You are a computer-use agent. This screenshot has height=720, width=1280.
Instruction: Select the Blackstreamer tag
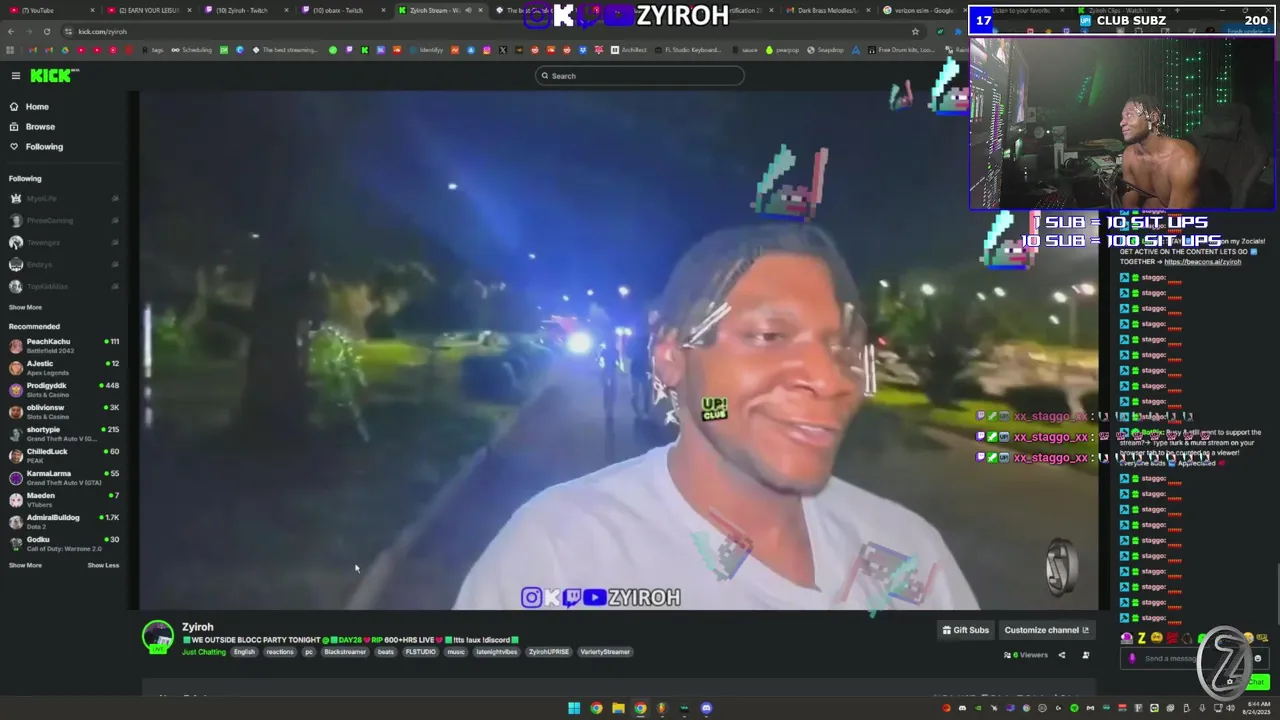coord(345,652)
